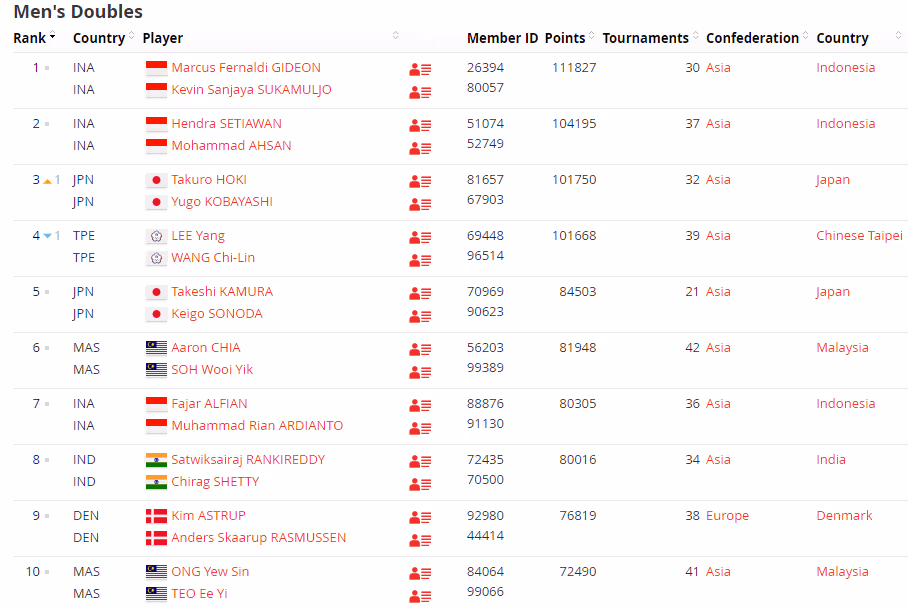Open profile icon for TEO Ee Yi
908x609 pixels.
[x=420, y=595]
